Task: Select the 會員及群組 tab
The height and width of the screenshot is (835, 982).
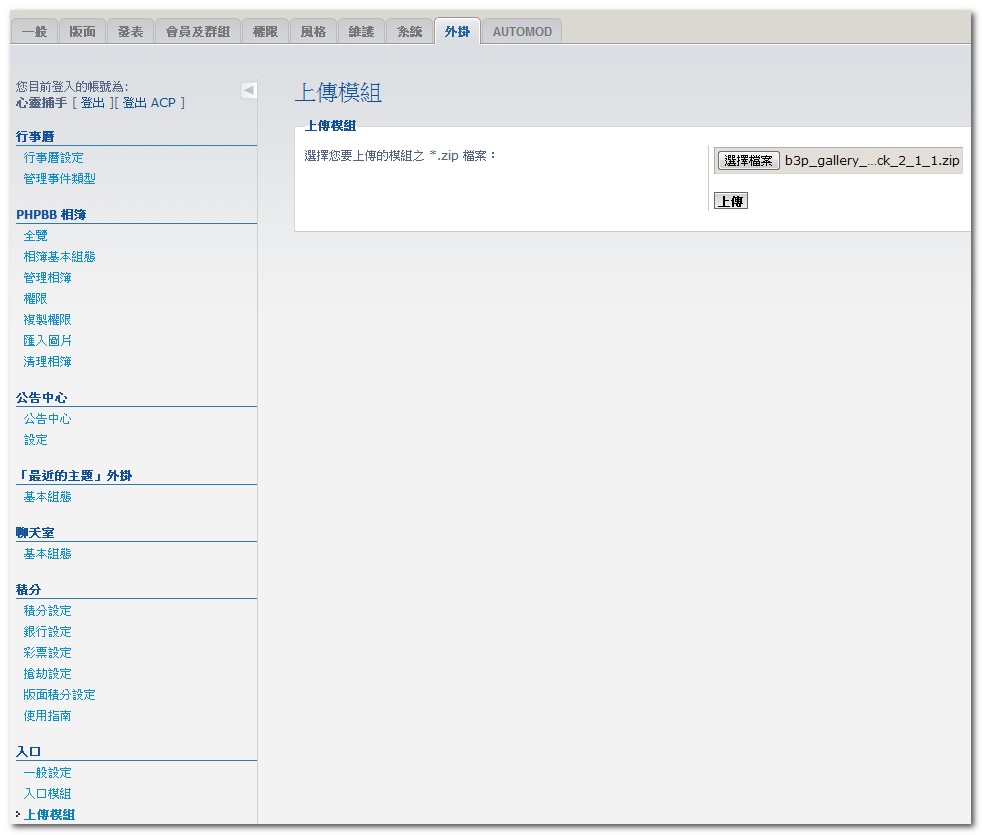Action: [197, 32]
